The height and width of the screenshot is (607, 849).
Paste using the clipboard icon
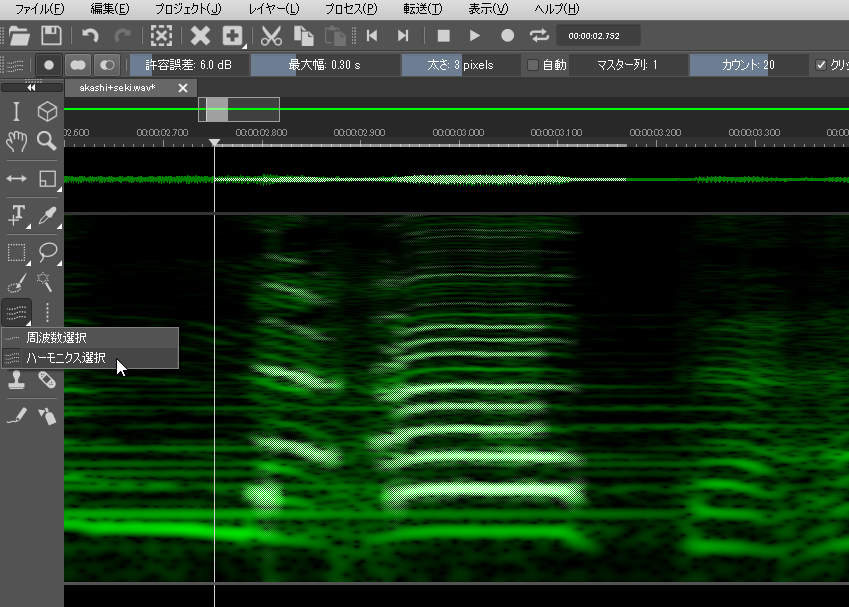click(335, 36)
